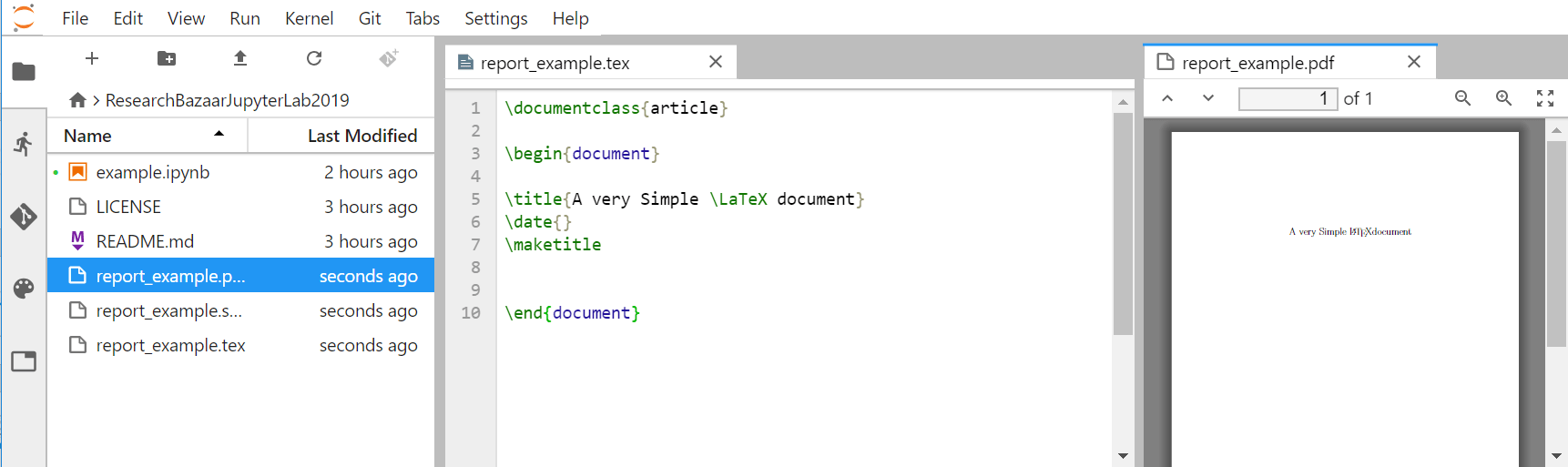Click the example.ipynb notebook icon

[x=78, y=172]
